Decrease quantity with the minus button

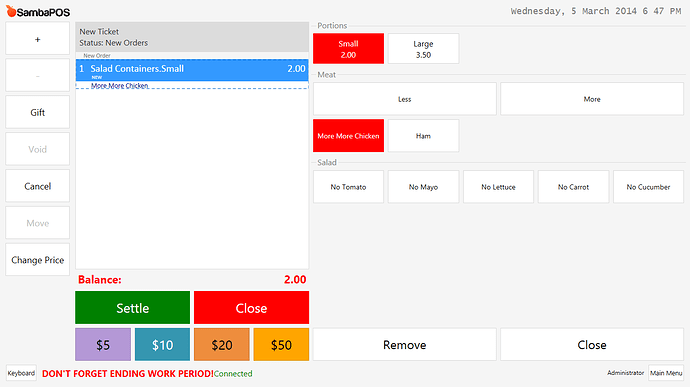tap(37, 75)
